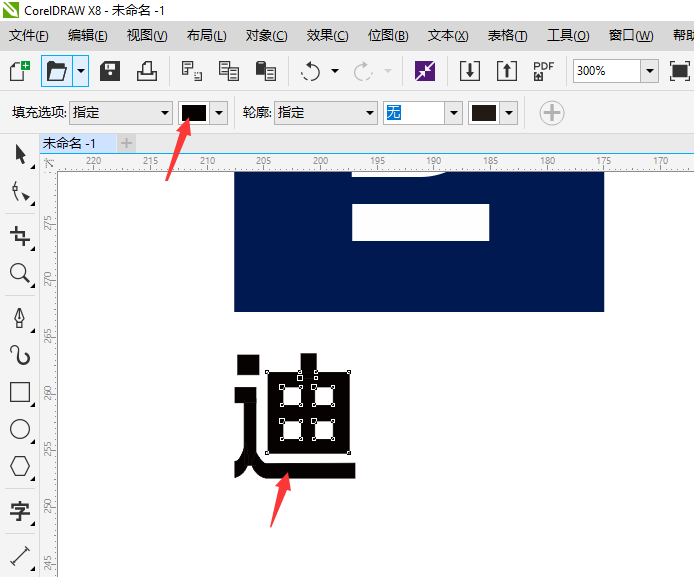Select the Dimension line tool
The image size is (694, 577).
pos(20,556)
